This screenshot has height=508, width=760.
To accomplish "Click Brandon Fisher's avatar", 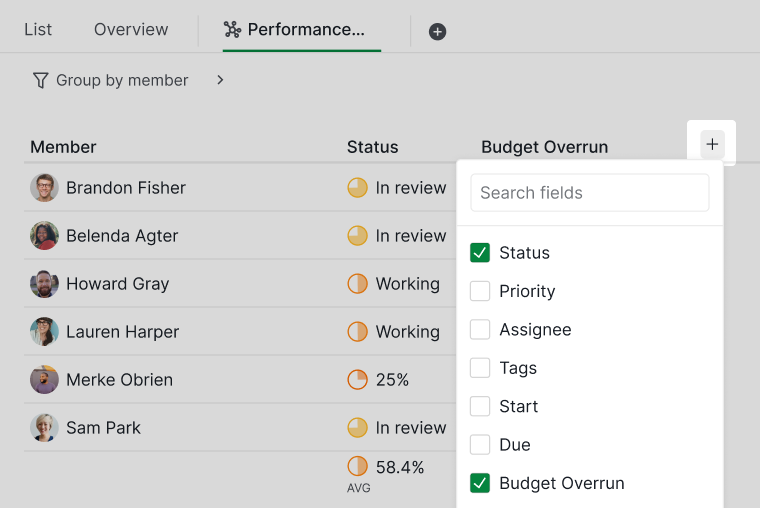I will [x=44, y=188].
